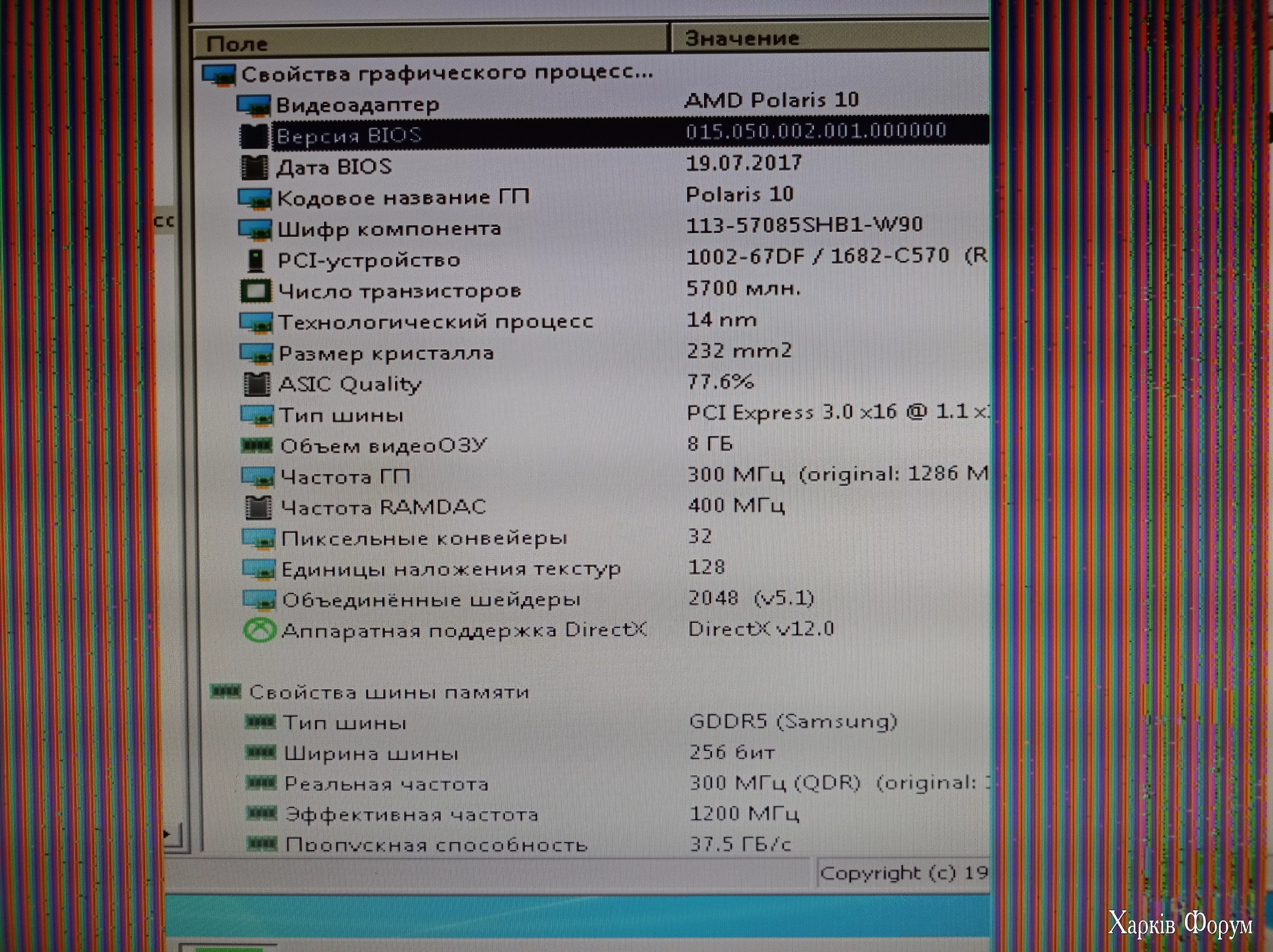Click the Число транзисторов chip icon
Screen dimensions: 1273x952
click(x=256, y=291)
